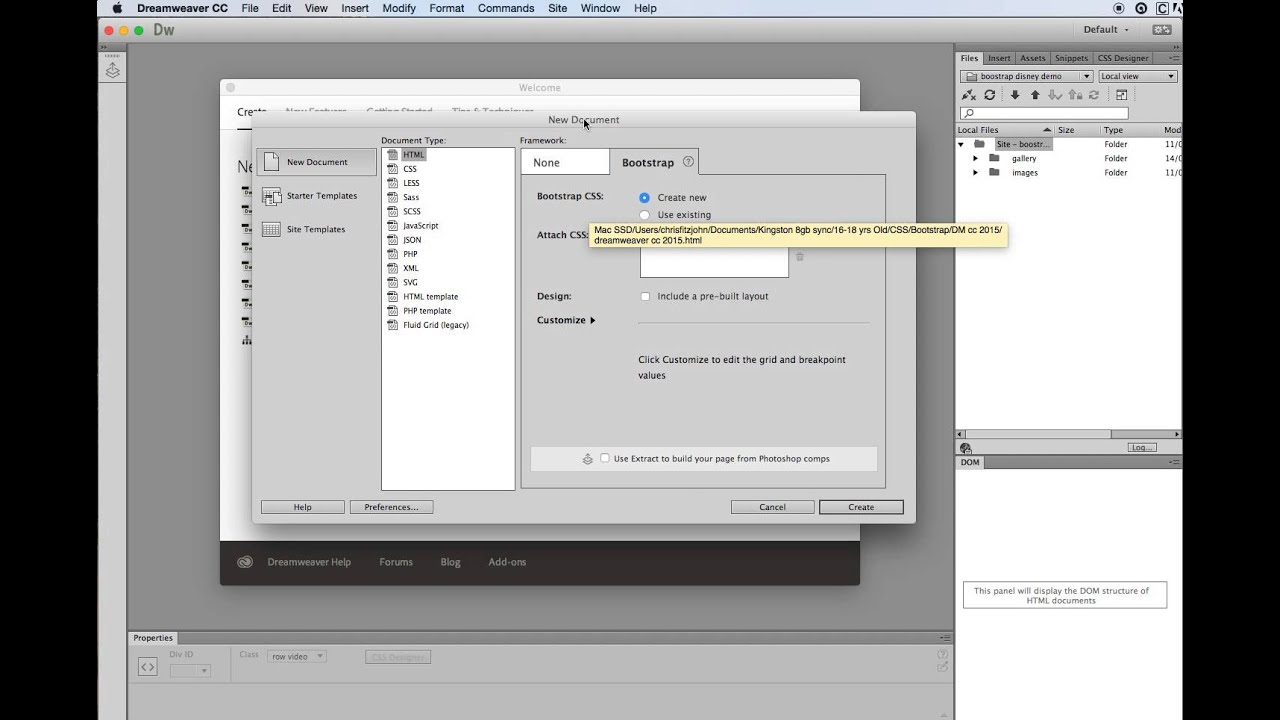Click the quick tag editor icon in Properties panel
The image size is (1280, 720).
click(x=942, y=666)
